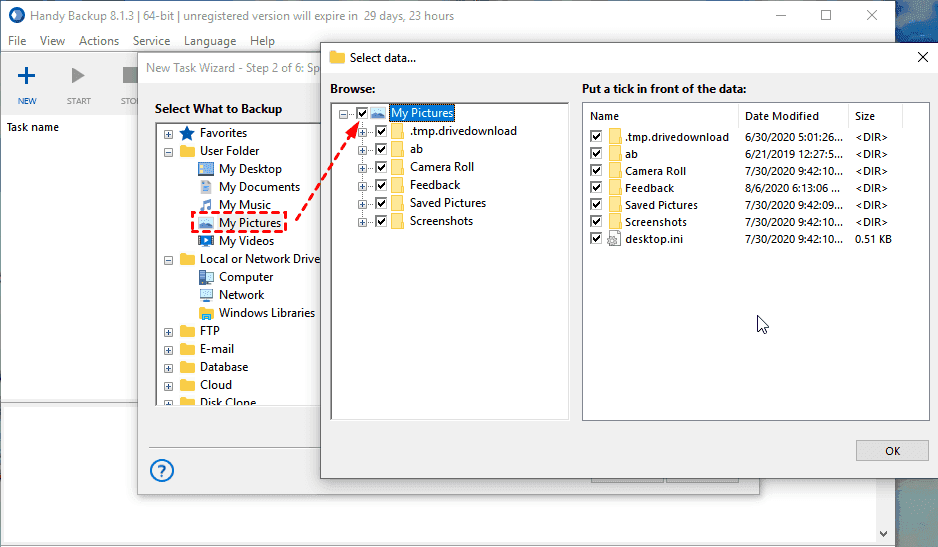
Task: Click the Feedback folder icon in file list
Action: point(615,188)
